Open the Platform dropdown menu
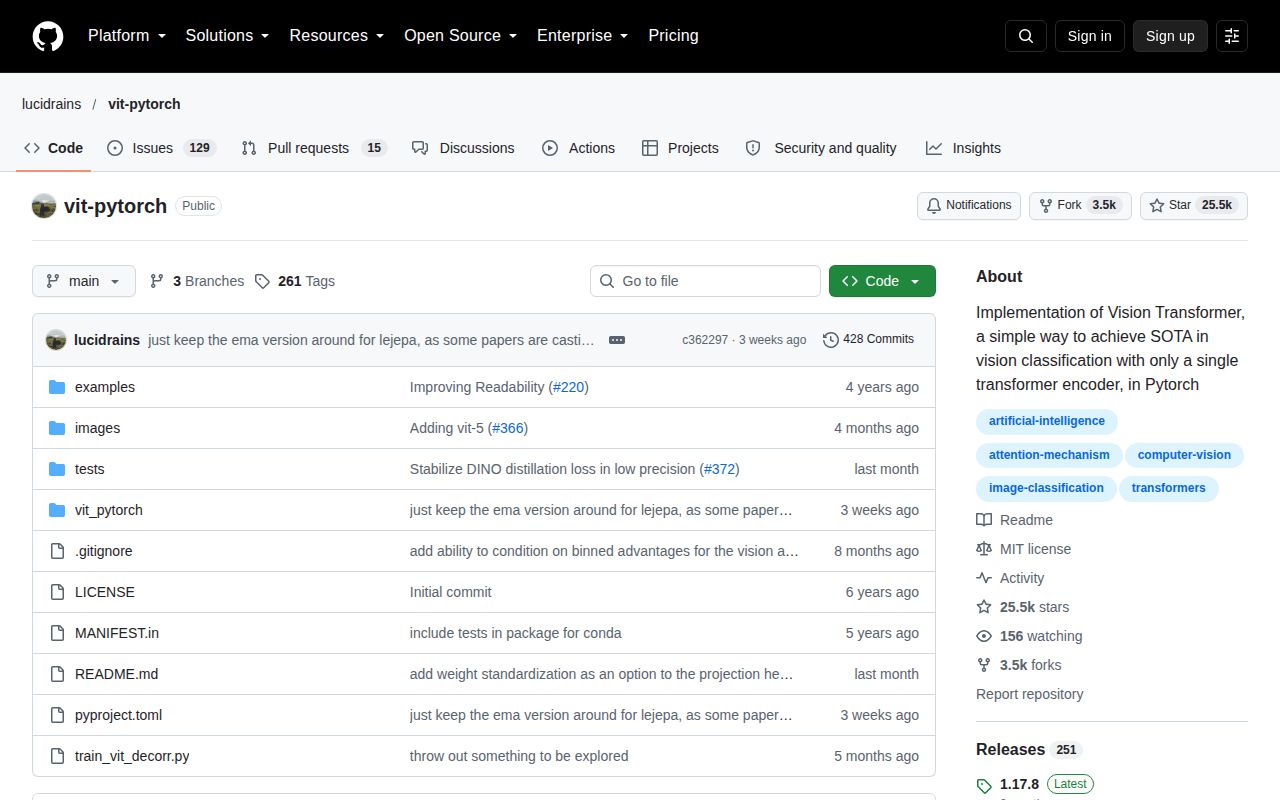This screenshot has height=800, width=1280. pos(127,36)
